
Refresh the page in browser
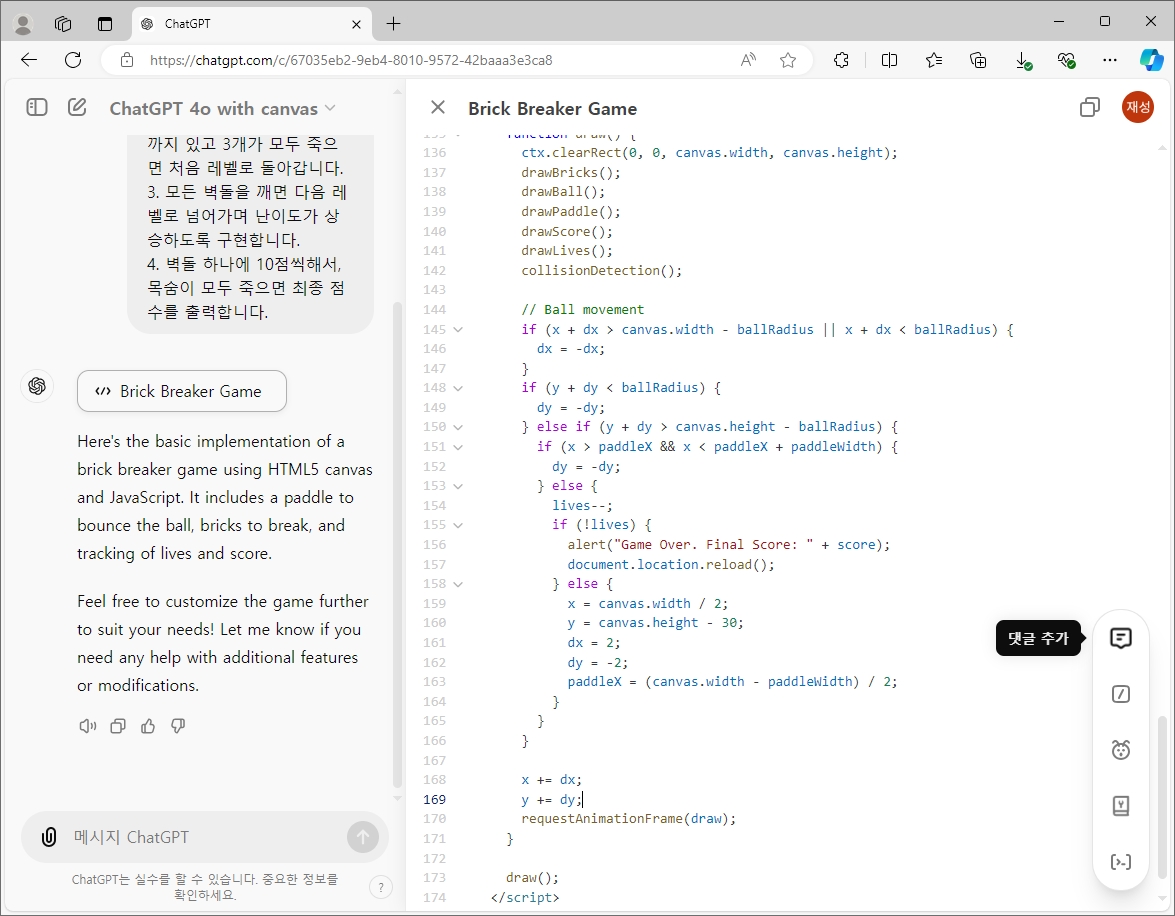(x=73, y=60)
